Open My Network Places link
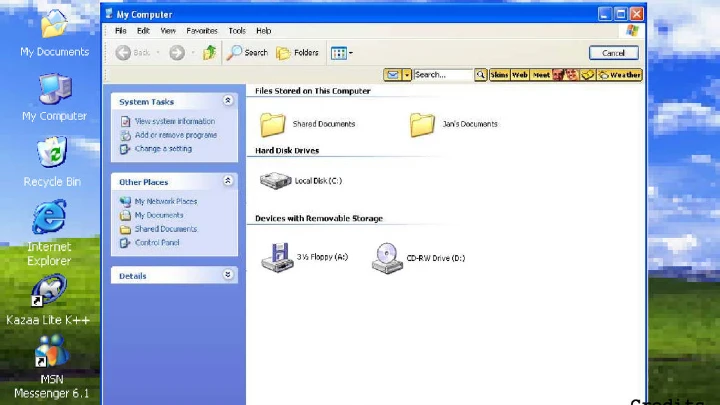720x405 pixels. click(x=166, y=201)
